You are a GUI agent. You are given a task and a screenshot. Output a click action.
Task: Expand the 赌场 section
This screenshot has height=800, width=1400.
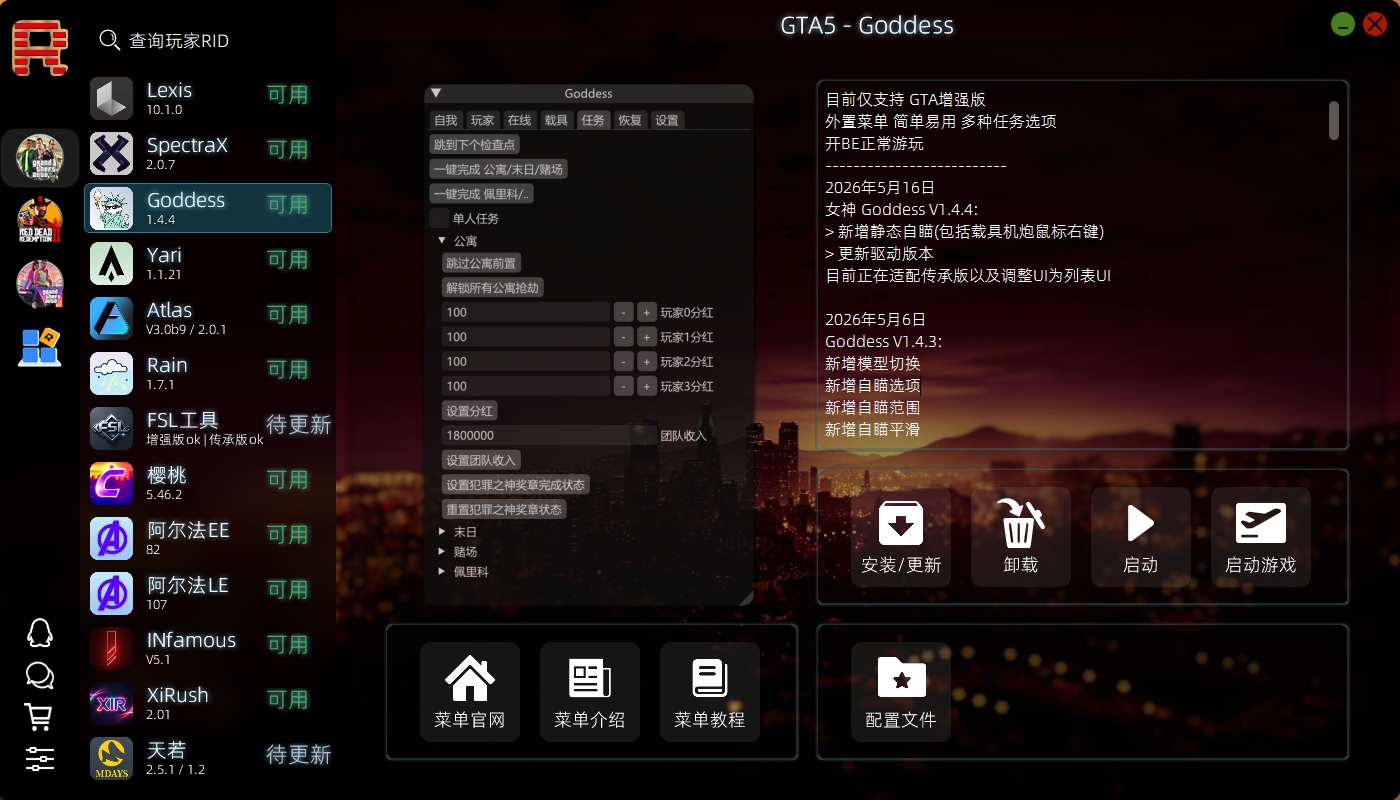[442, 551]
